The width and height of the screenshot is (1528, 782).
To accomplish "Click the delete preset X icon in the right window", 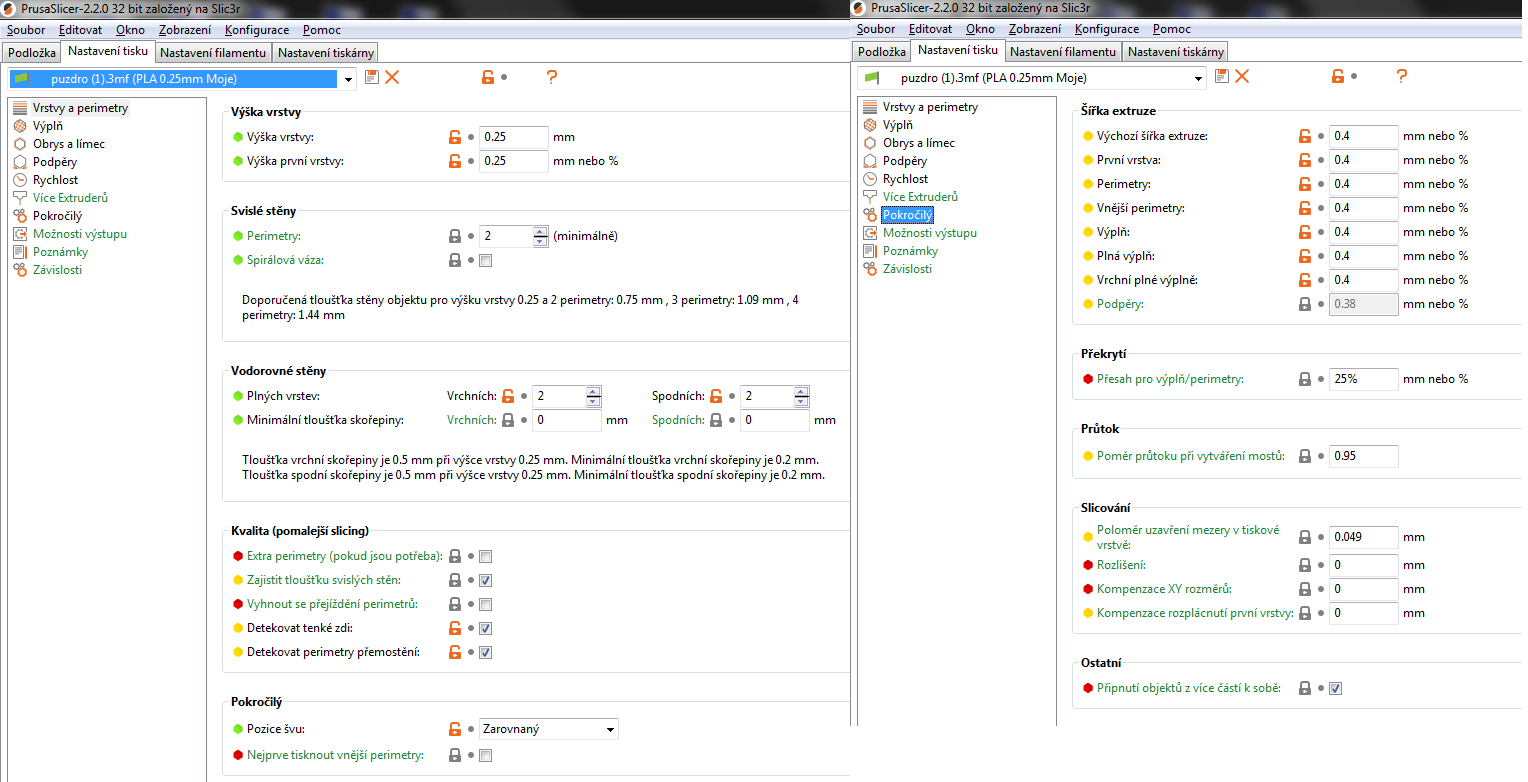I will [1242, 76].
